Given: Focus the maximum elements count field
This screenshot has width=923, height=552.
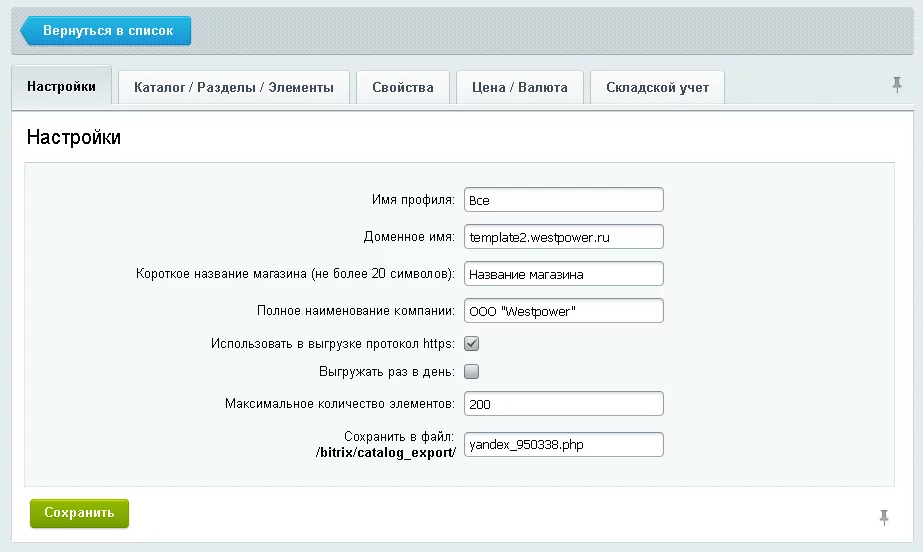Looking at the screenshot, I should 563,404.
